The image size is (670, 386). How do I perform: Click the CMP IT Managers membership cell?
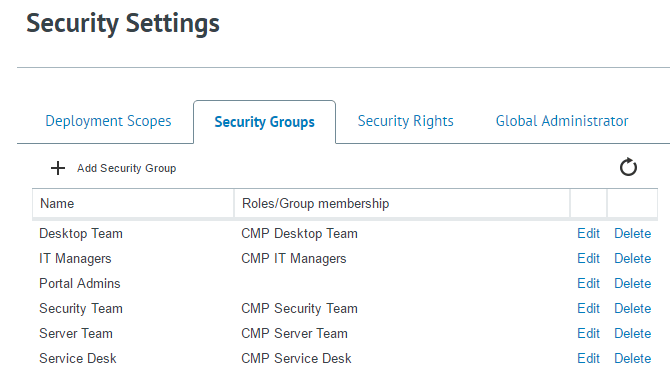pos(294,259)
